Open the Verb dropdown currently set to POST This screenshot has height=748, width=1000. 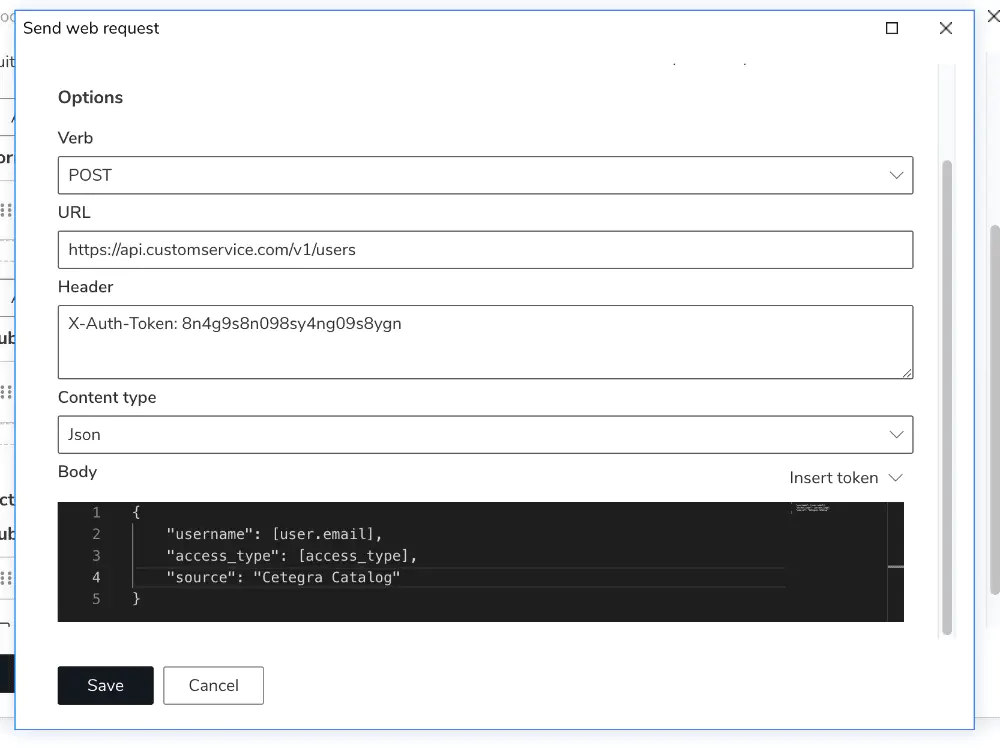pyautogui.click(x=486, y=175)
